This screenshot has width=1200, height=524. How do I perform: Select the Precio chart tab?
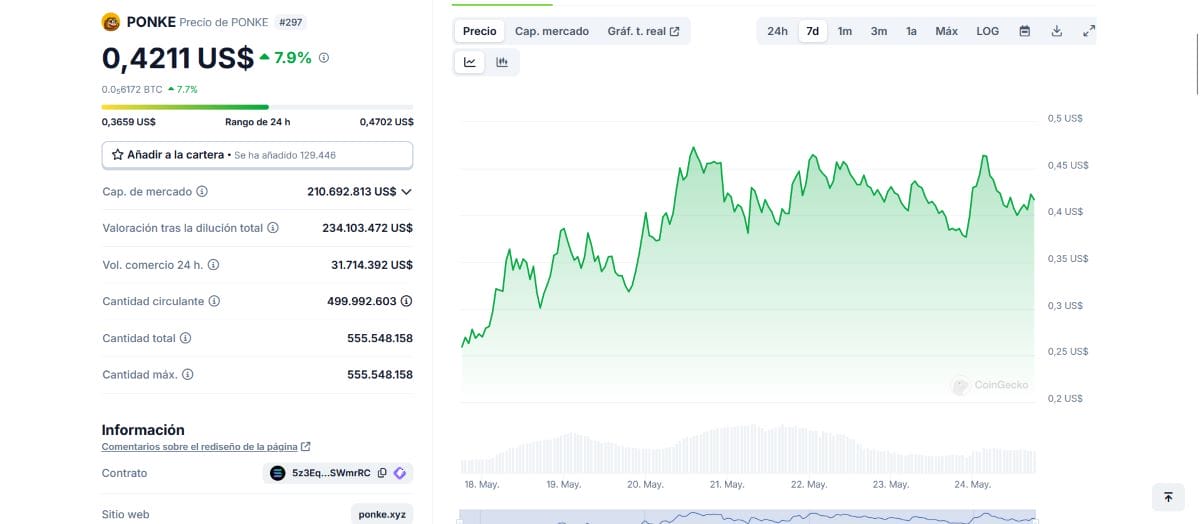(479, 31)
